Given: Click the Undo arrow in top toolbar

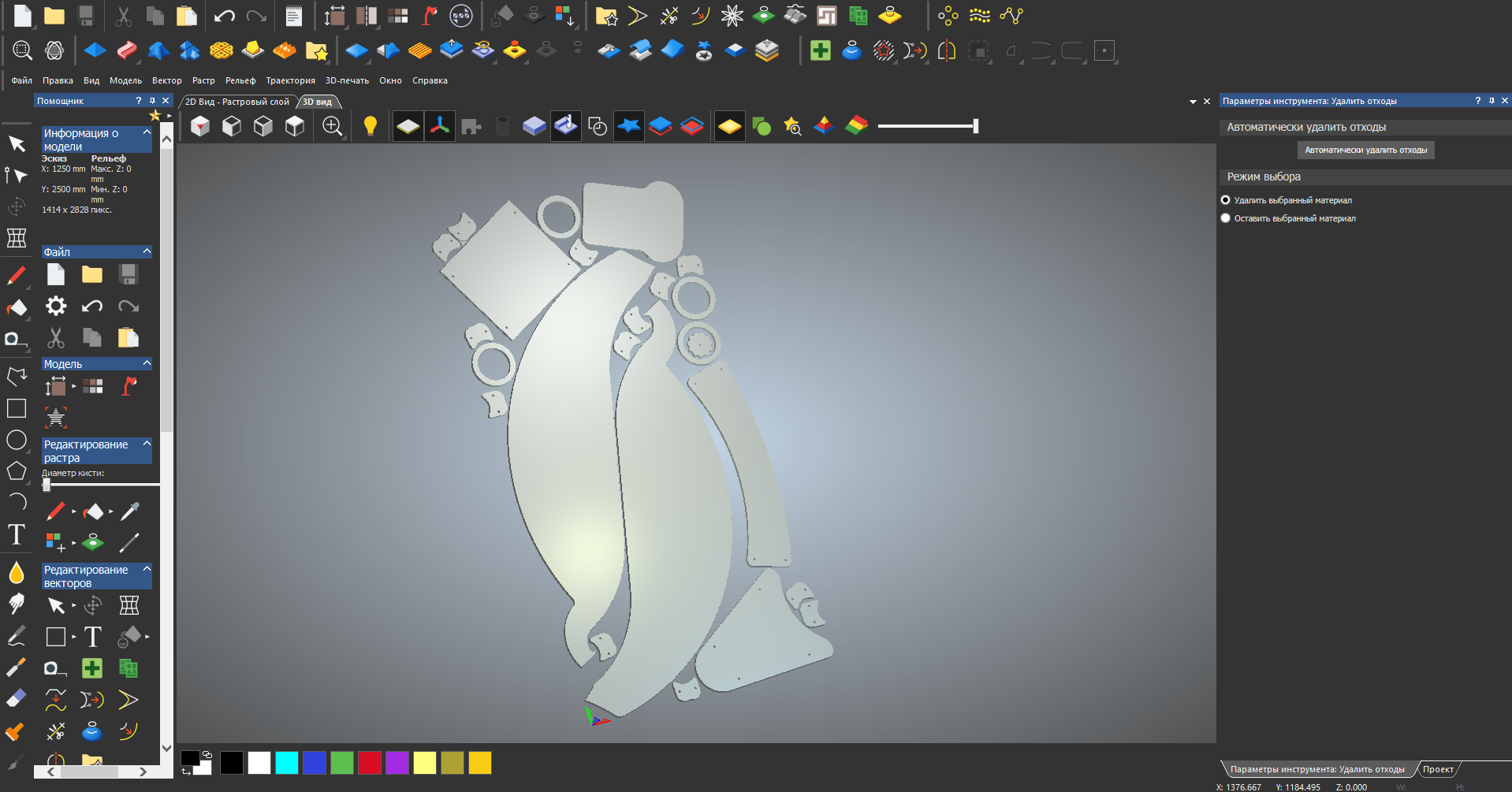Looking at the screenshot, I should click(x=224, y=16).
